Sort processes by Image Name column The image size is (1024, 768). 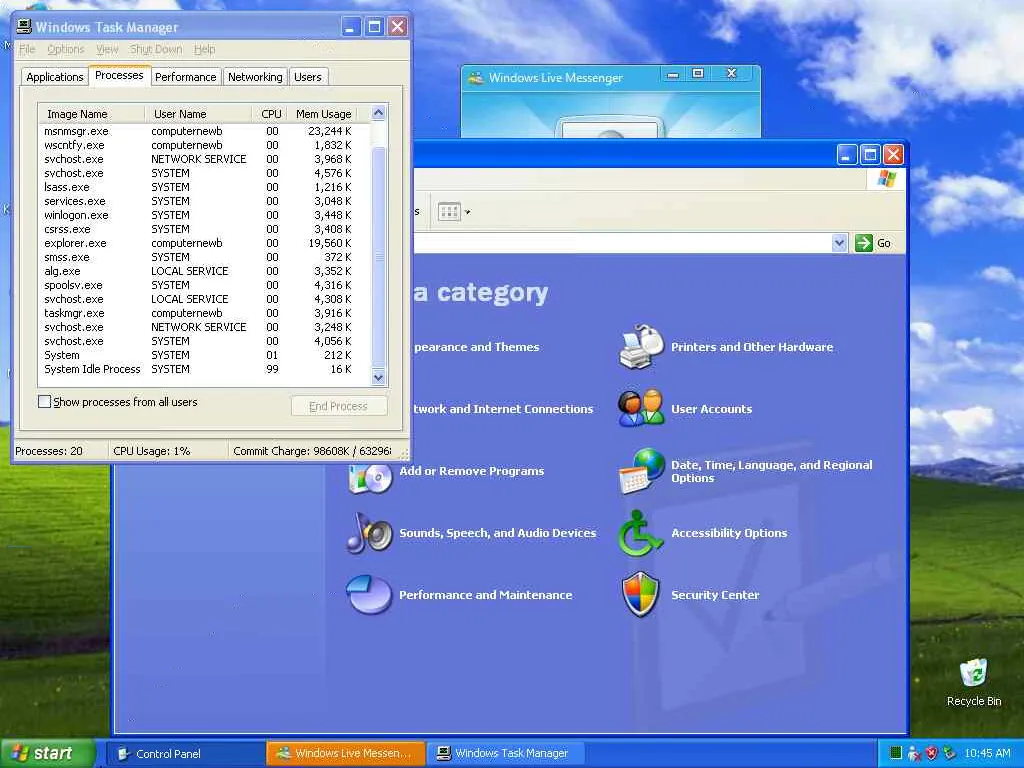point(91,114)
